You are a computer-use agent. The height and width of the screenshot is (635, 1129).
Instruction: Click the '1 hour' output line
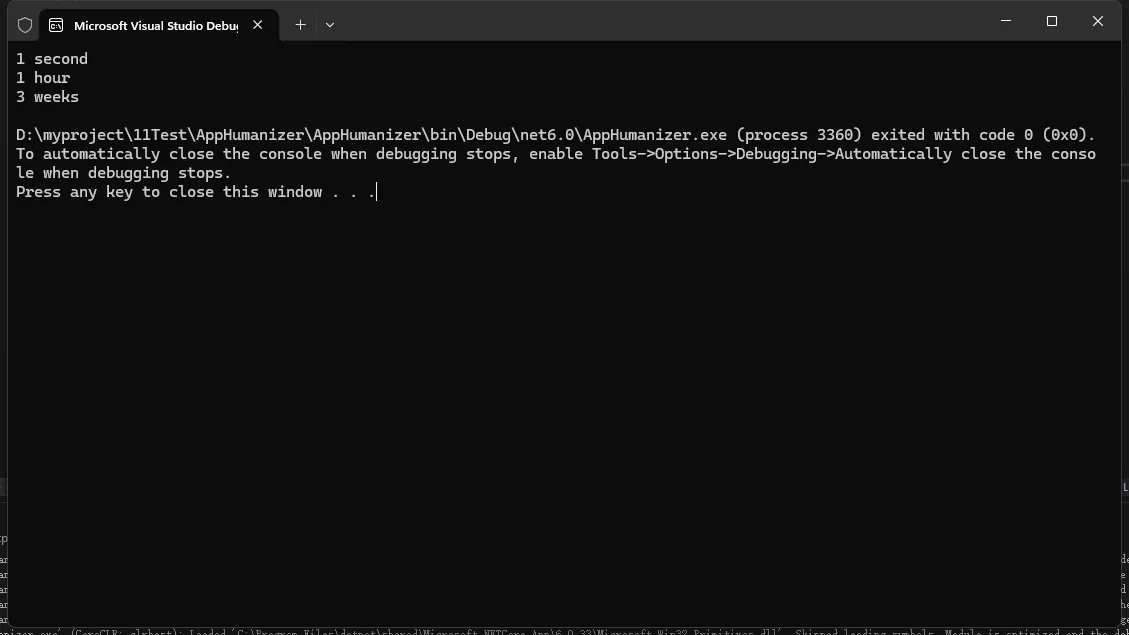(x=43, y=78)
